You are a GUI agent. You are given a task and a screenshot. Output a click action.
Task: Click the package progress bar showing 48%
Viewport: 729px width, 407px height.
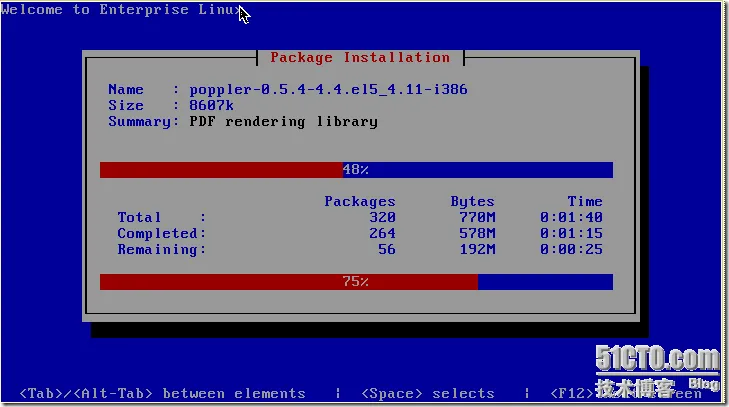pyautogui.click(x=356, y=170)
